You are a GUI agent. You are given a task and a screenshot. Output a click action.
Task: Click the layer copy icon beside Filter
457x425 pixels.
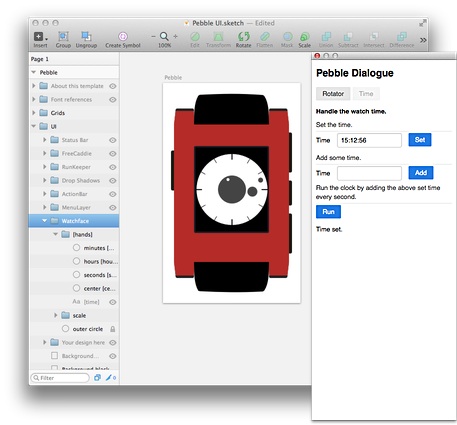coord(97,378)
